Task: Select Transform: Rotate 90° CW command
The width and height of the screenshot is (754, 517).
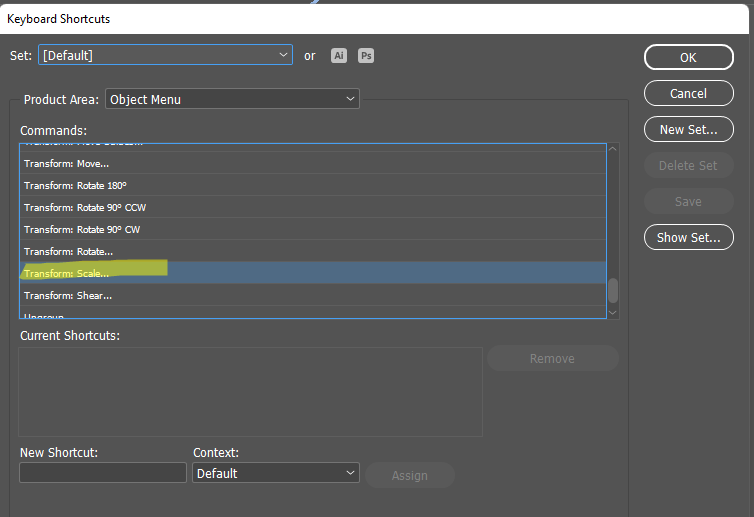Action: 313,229
